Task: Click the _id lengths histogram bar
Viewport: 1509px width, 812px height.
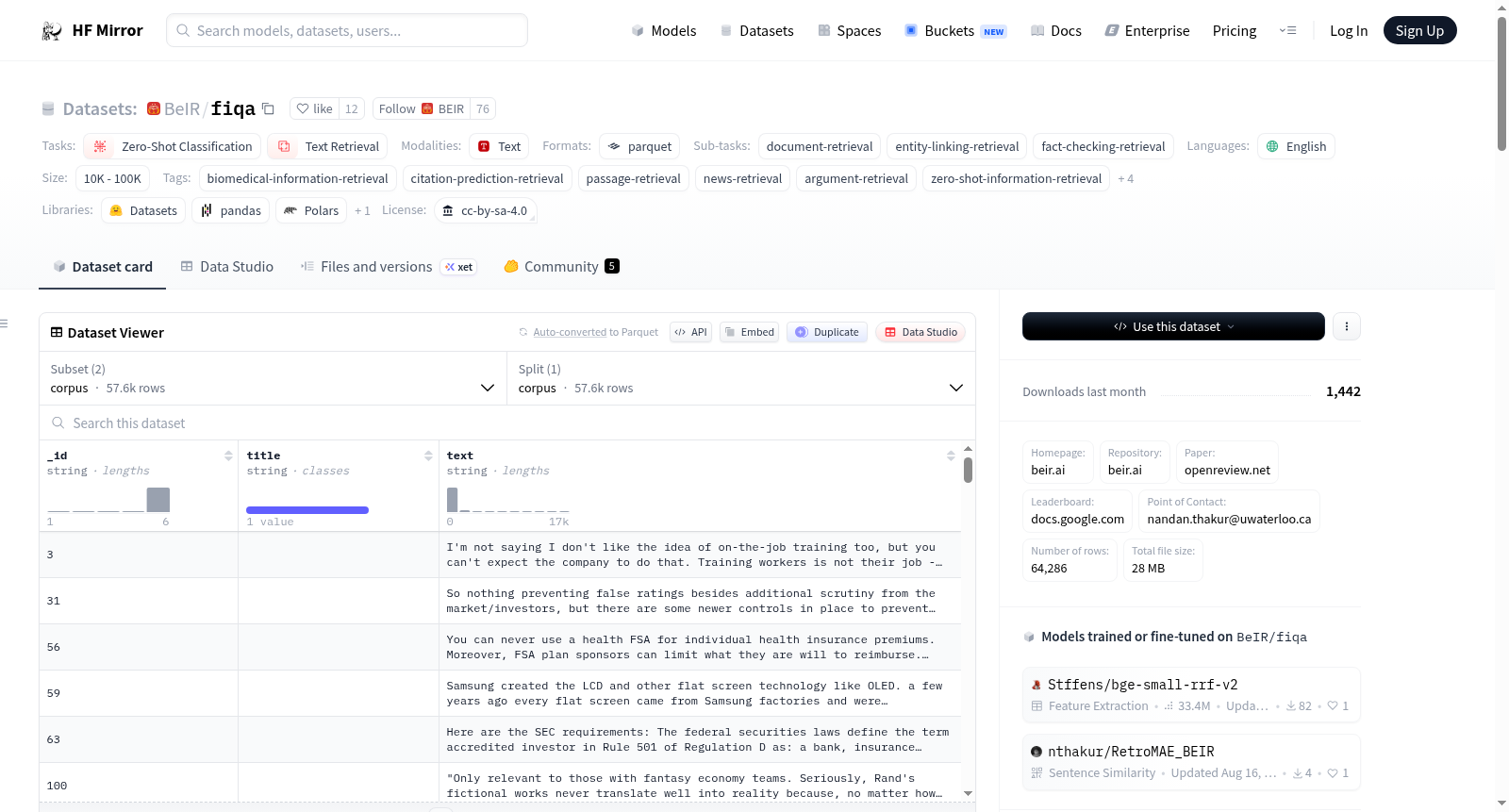Action: (x=158, y=500)
